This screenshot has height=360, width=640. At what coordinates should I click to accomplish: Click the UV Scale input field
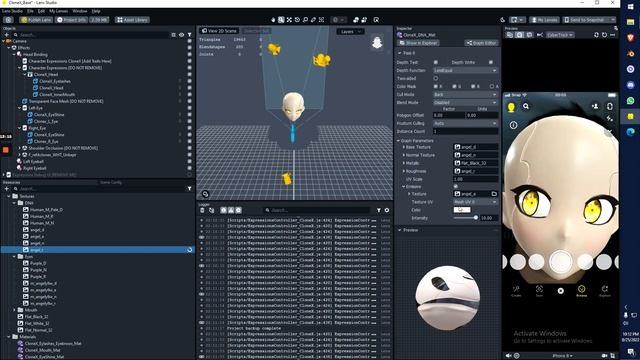click(x=476, y=179)
